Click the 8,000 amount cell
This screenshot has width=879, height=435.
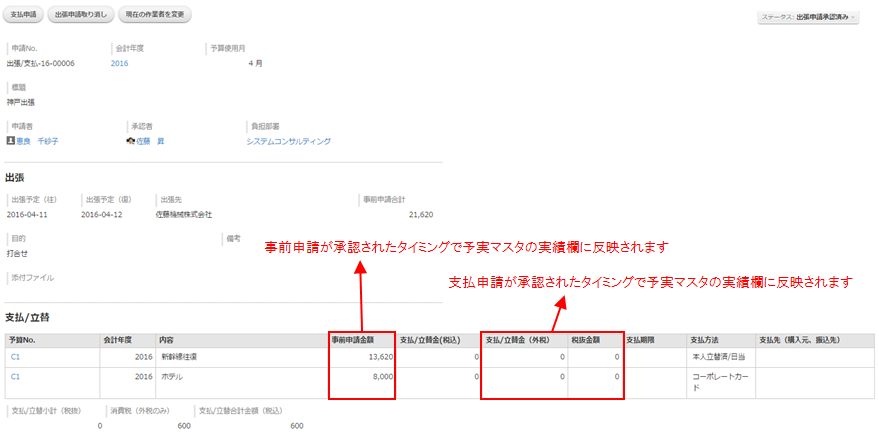(x=362, y=383)
